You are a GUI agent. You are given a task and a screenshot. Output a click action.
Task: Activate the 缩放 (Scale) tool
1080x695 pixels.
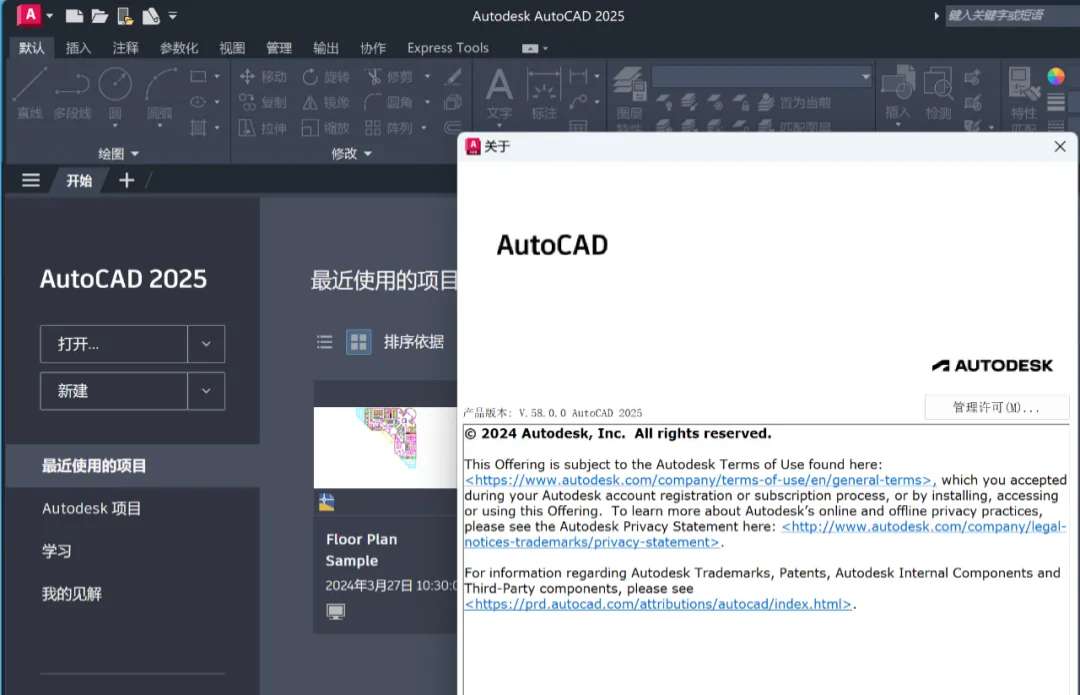tap(326, 128)
